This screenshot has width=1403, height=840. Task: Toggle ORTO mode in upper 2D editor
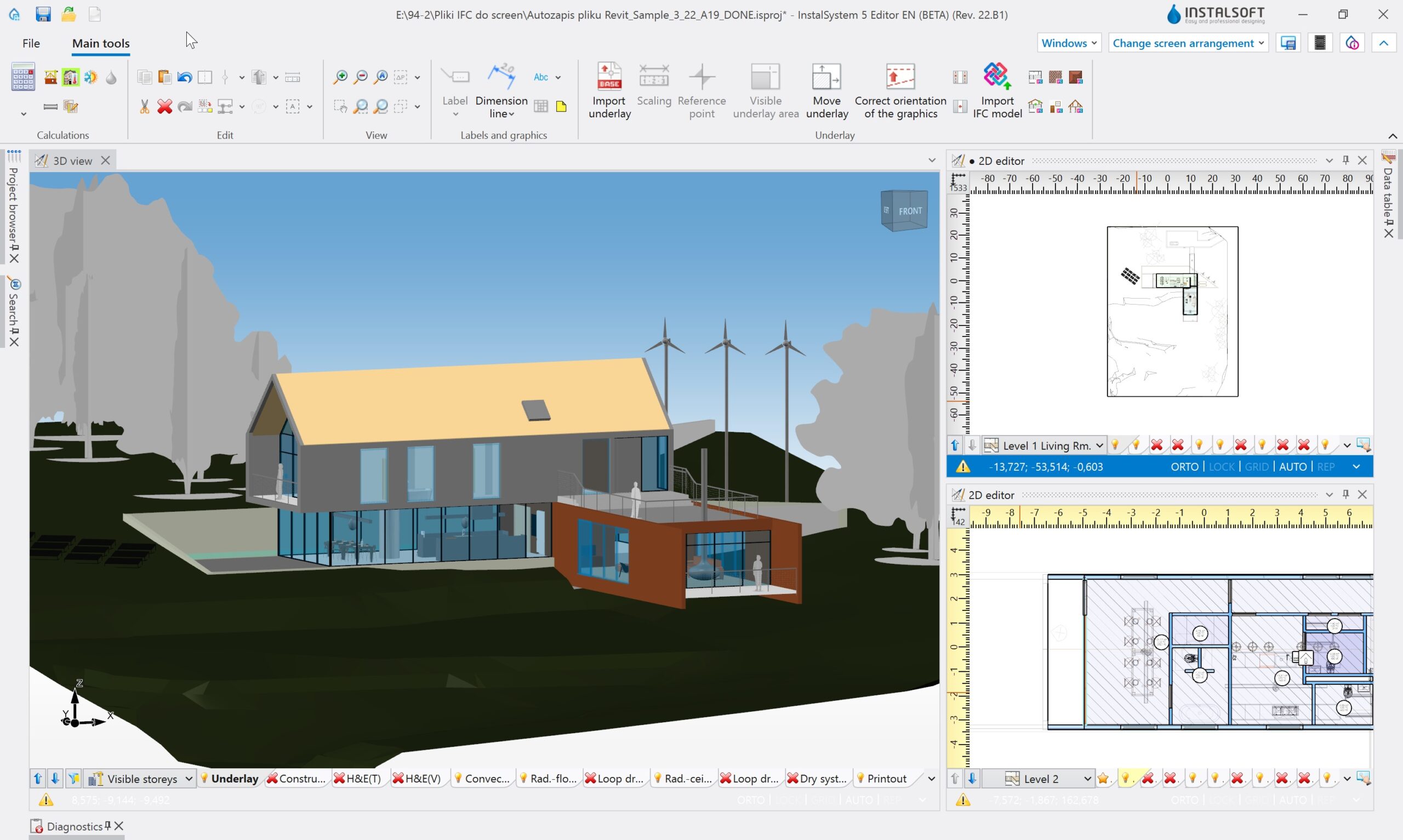click(x=1184, y=466)
